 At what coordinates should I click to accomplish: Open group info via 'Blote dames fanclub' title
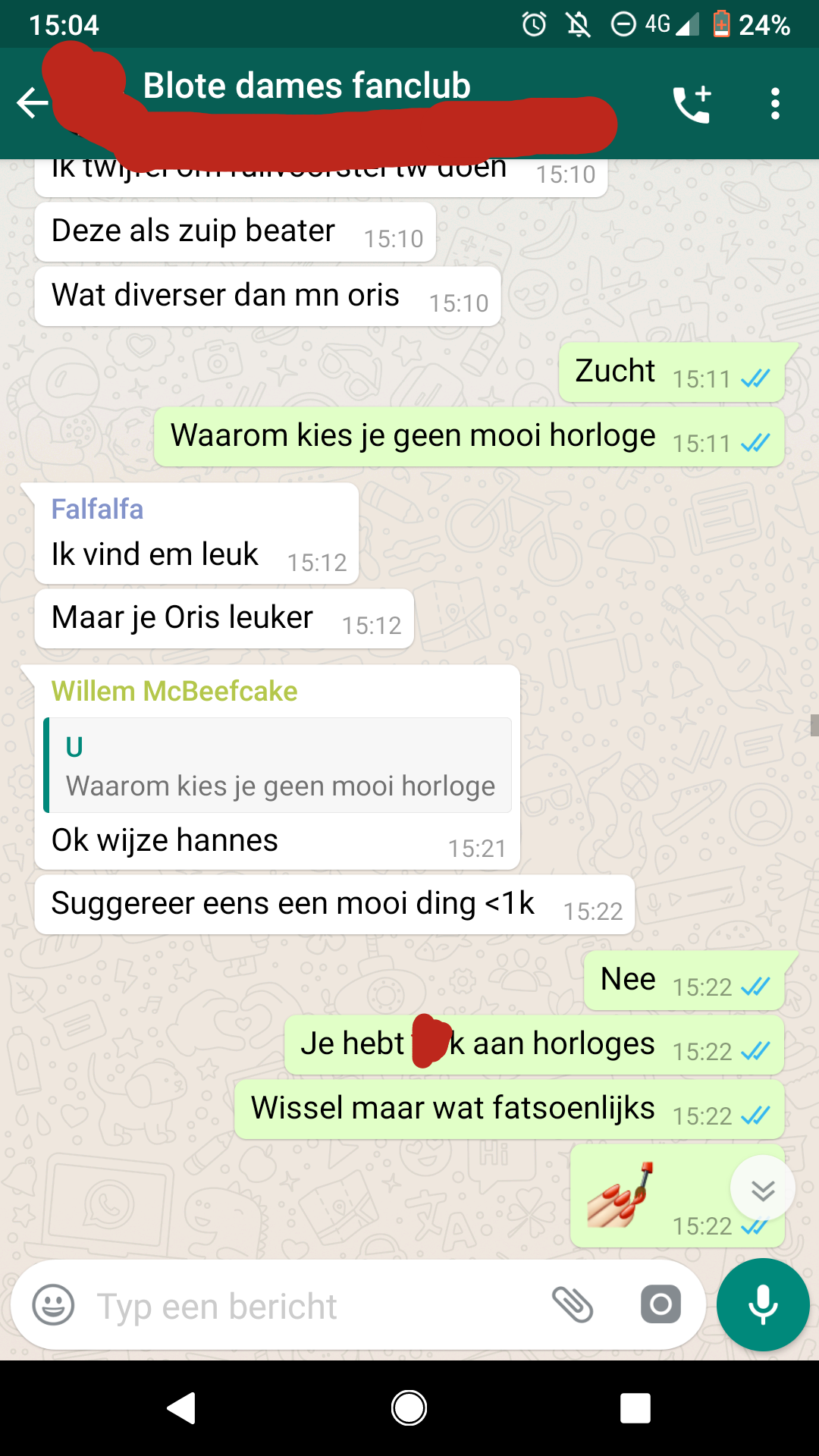point(306,86)
